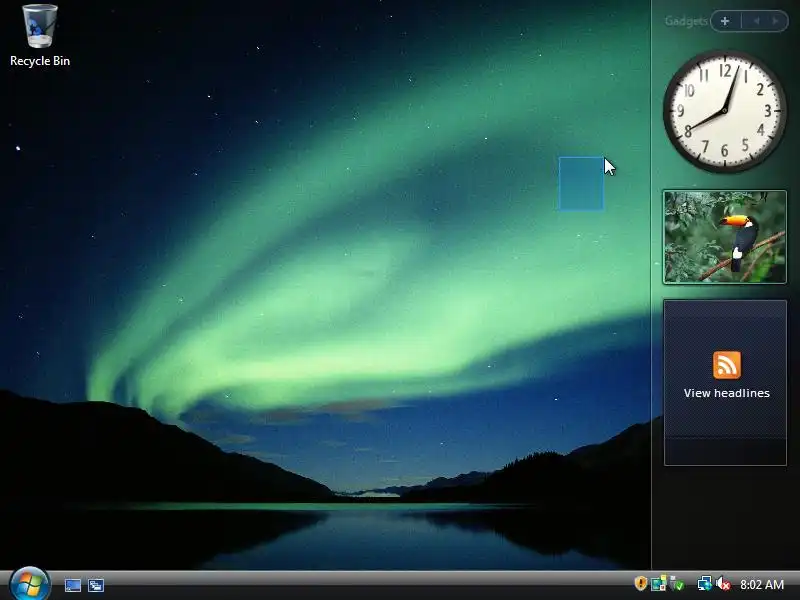This screenshot has width=800, height=600.
Task: Click the sidebar previous gadgets arrow
Action: coord(757,21)
